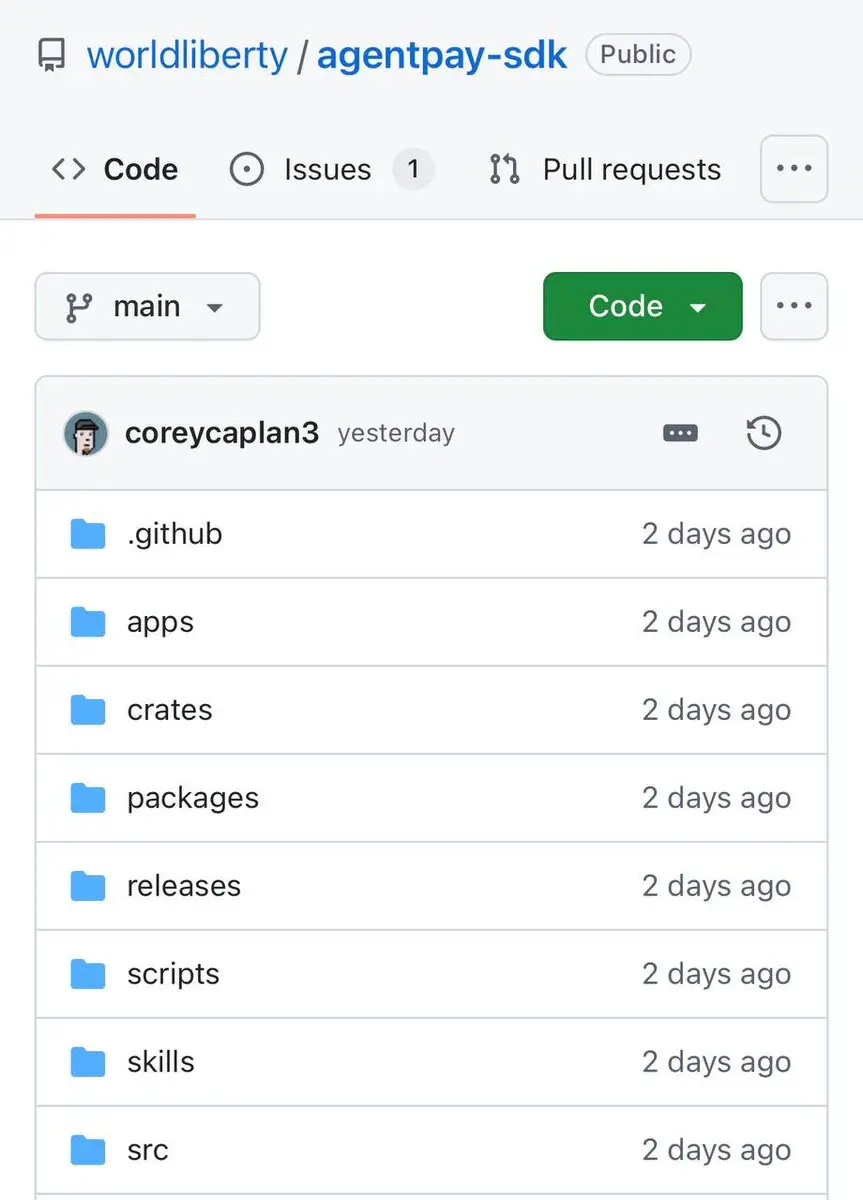863x1200 pixels.
Task: Click the scripts folder icon
Action: (x=88, y=975)
